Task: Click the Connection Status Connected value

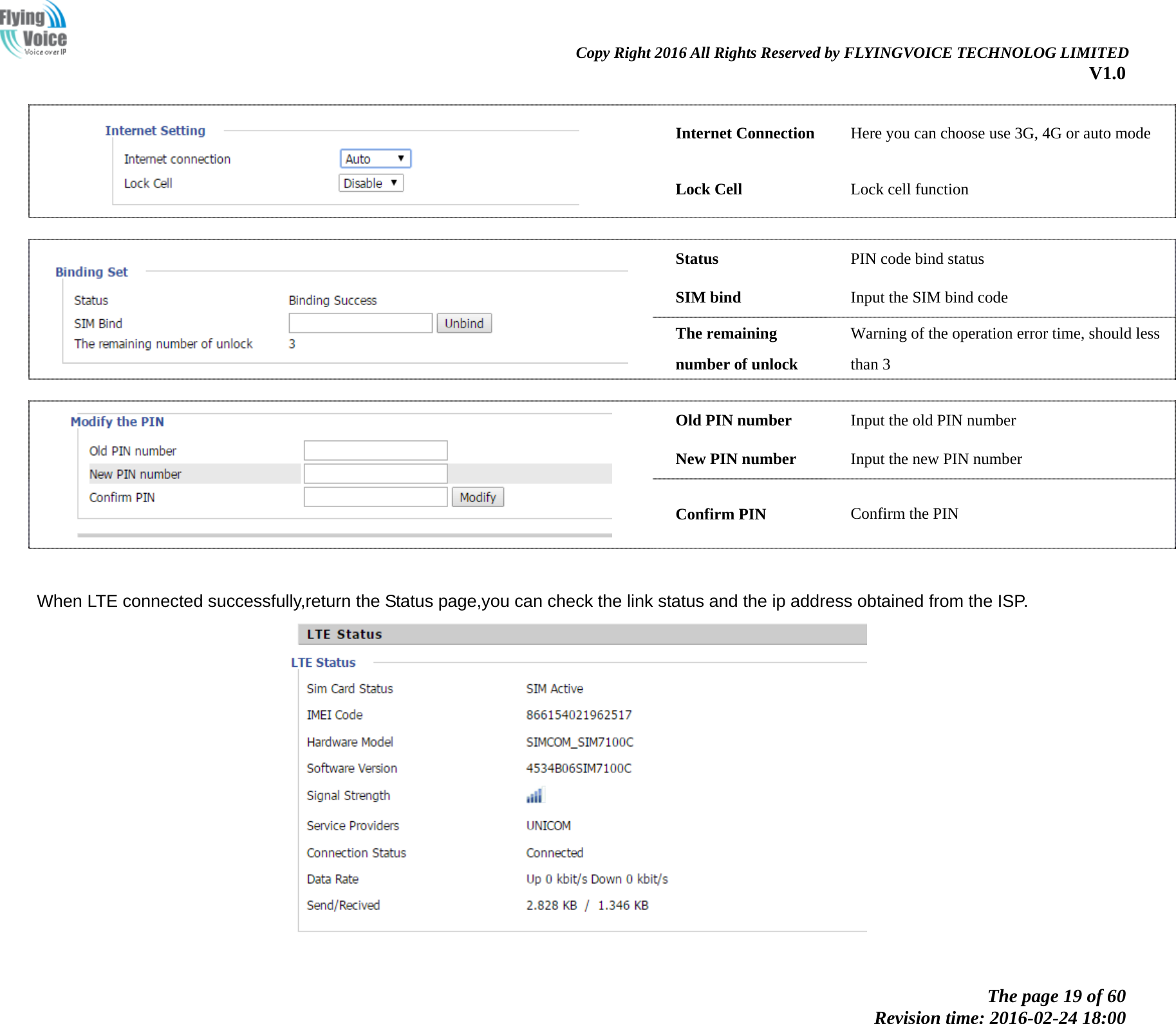Action: point(554,852)
